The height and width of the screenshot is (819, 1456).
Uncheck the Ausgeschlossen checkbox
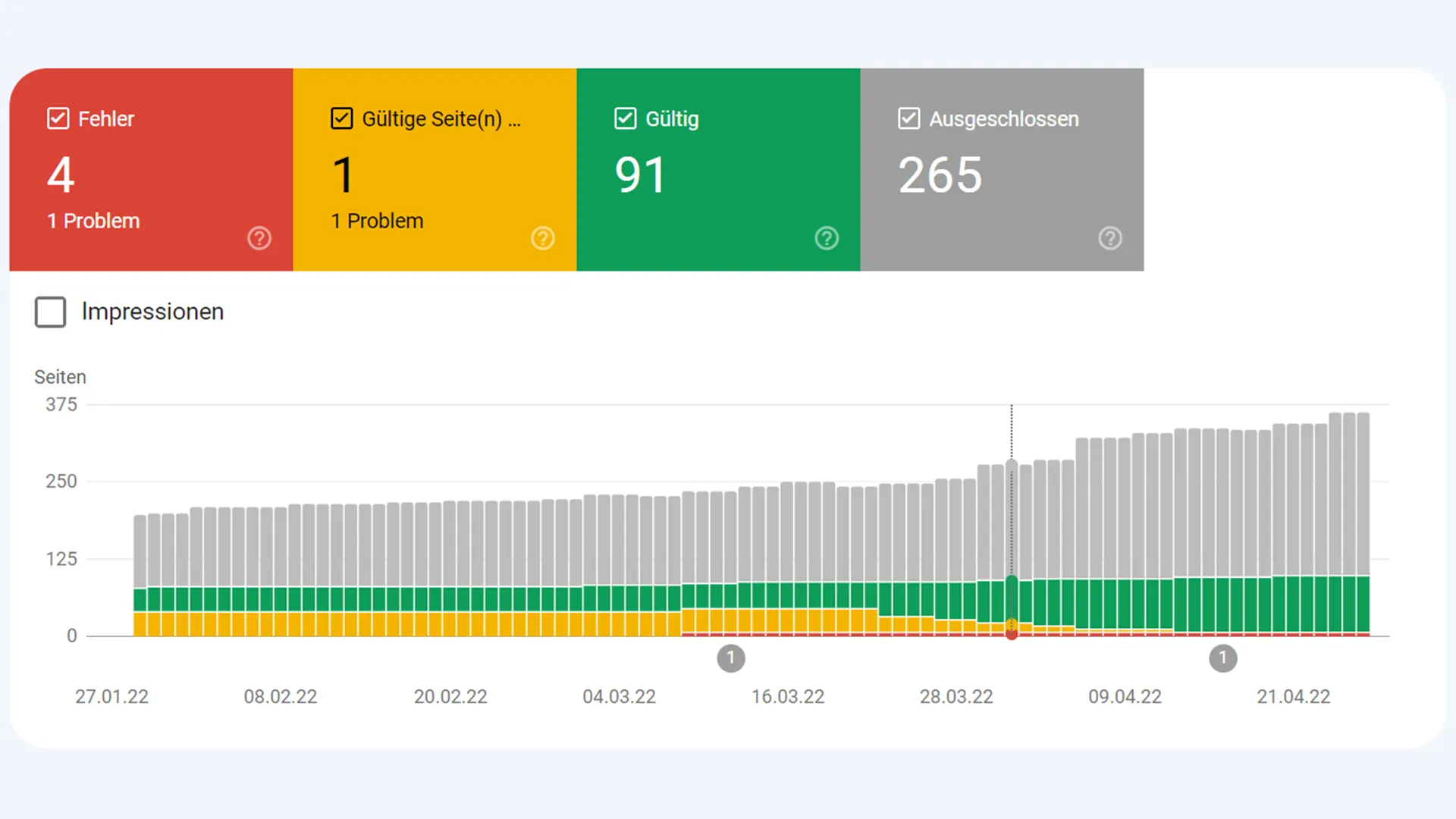point(909,118)
